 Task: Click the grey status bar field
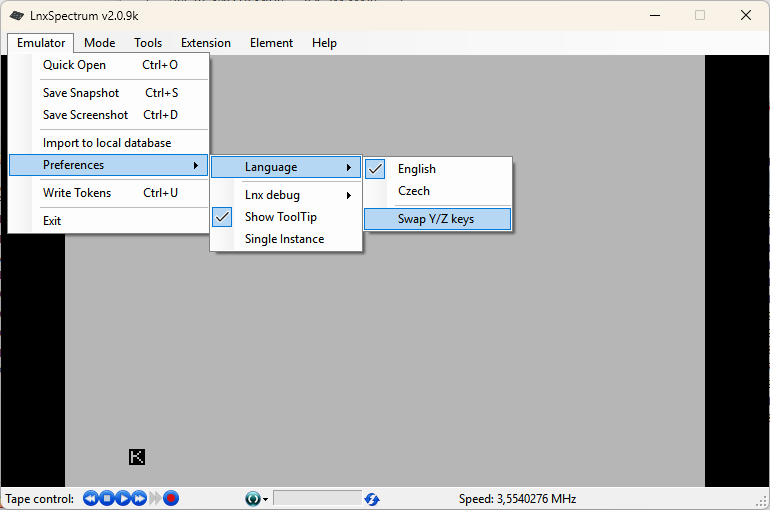(317, 498)
